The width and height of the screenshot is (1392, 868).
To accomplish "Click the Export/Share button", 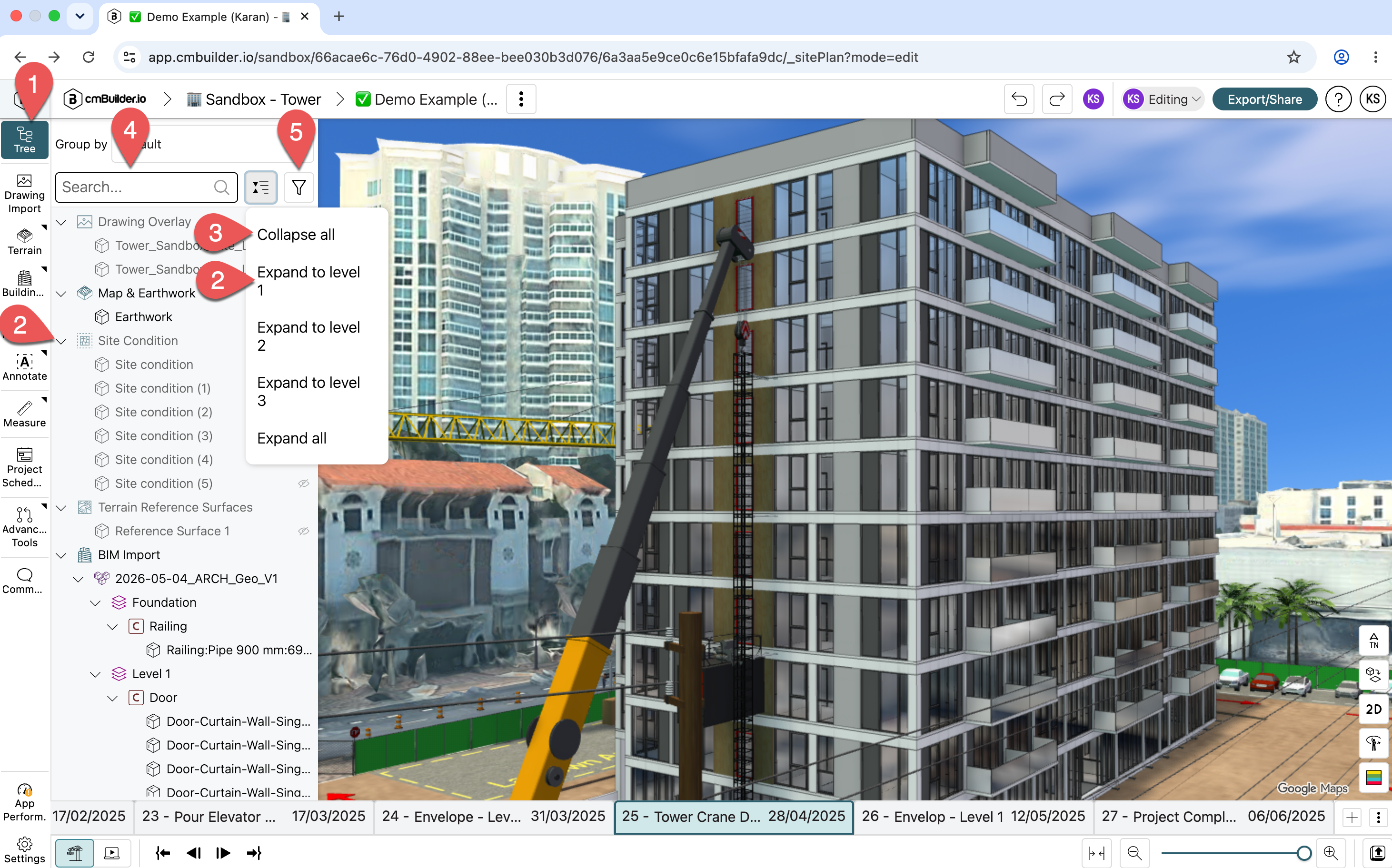I will pyautogui.click(x=1264, y=99).
